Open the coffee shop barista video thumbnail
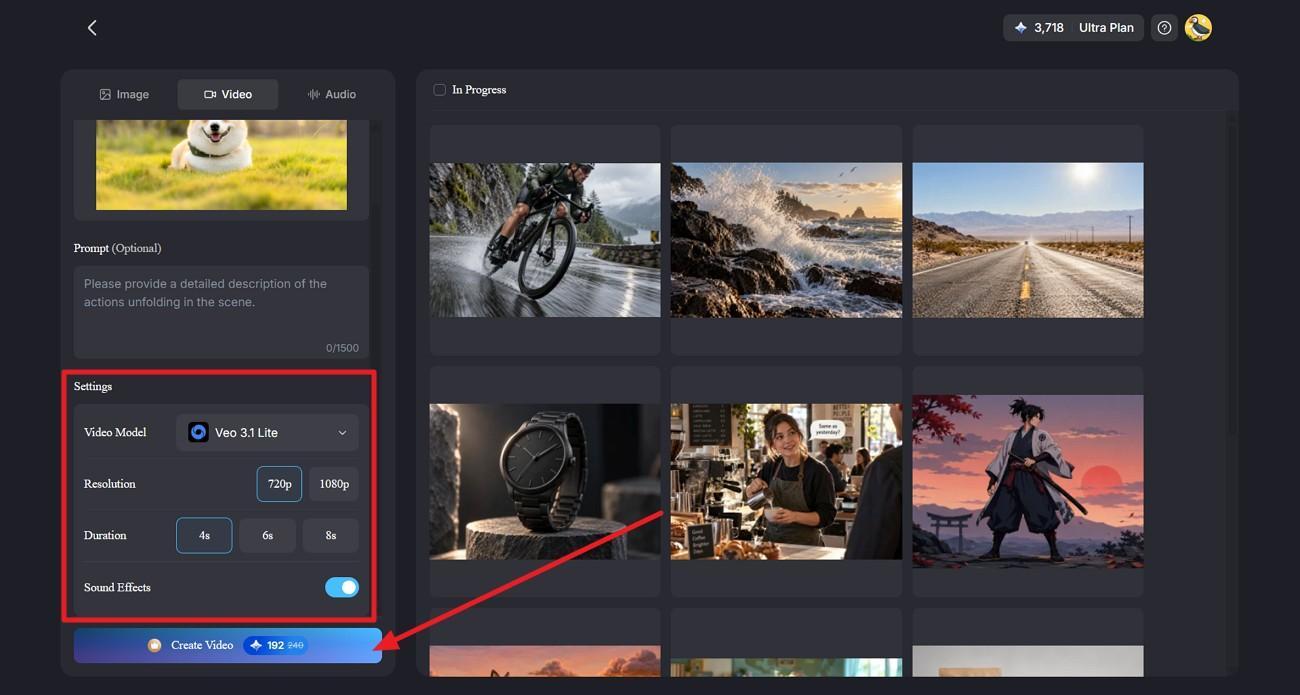The width and height of the screenshot is (1300, 695). click(x=786, y=481)
